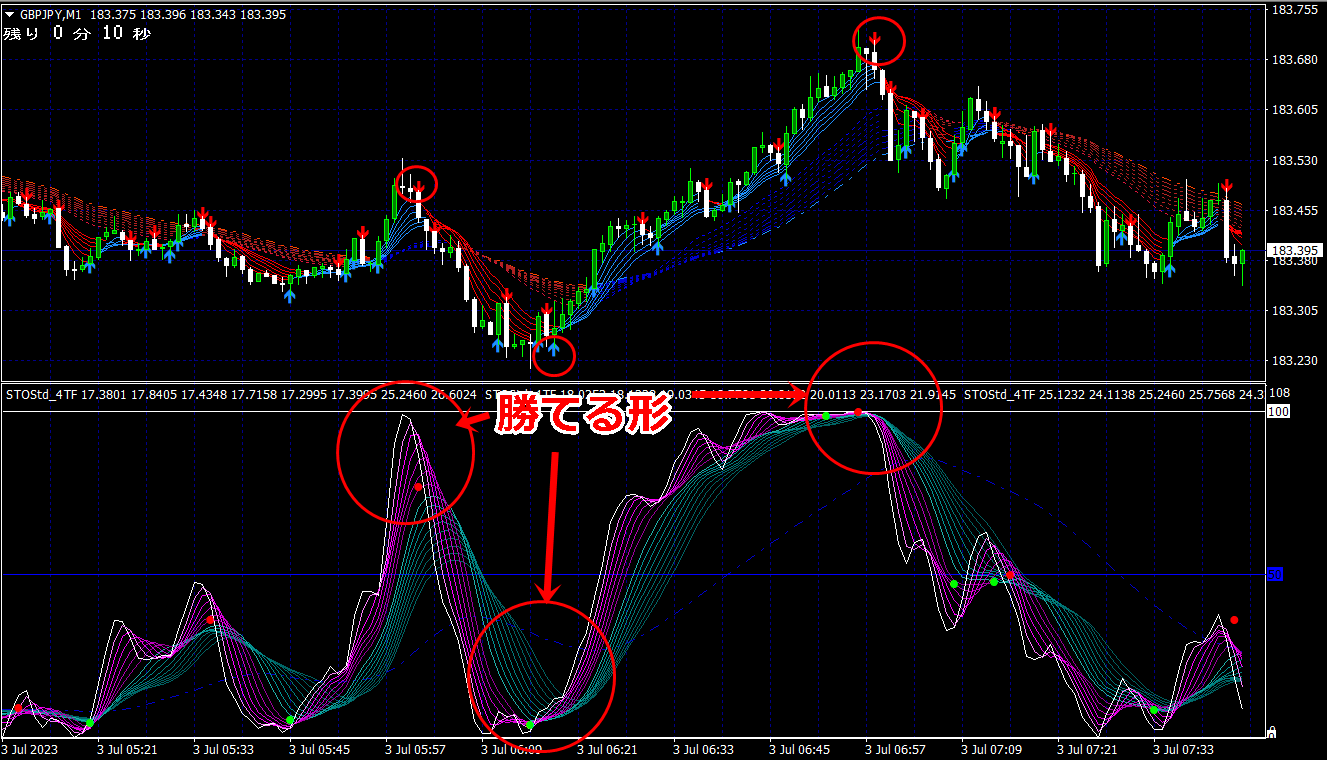Click the red dot at the stochastic 100 level
The height and width of the screenshot is (760, 1327).
click(858, 412)
